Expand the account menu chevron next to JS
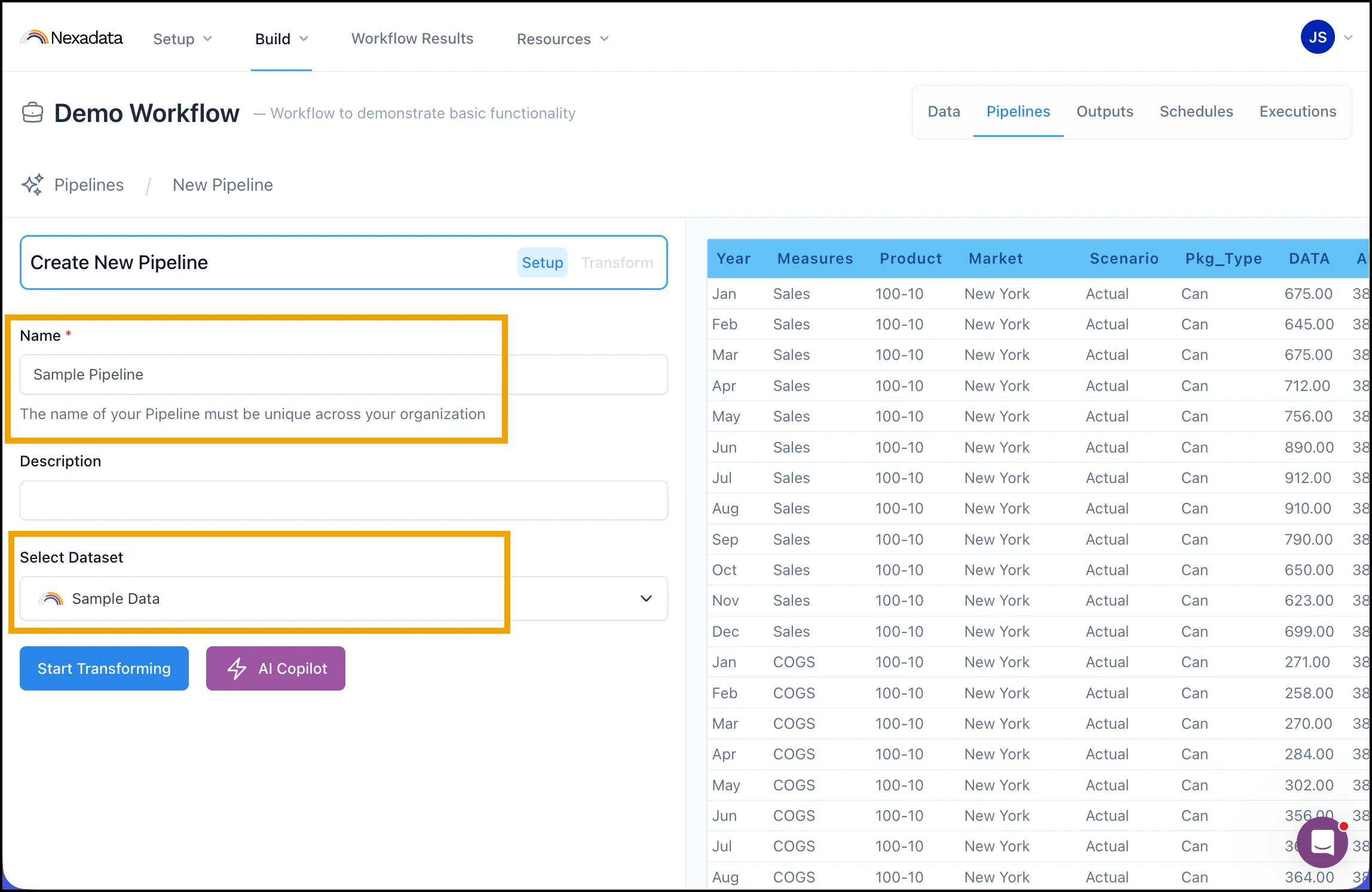1372x892 pixels. [1349, 38]
